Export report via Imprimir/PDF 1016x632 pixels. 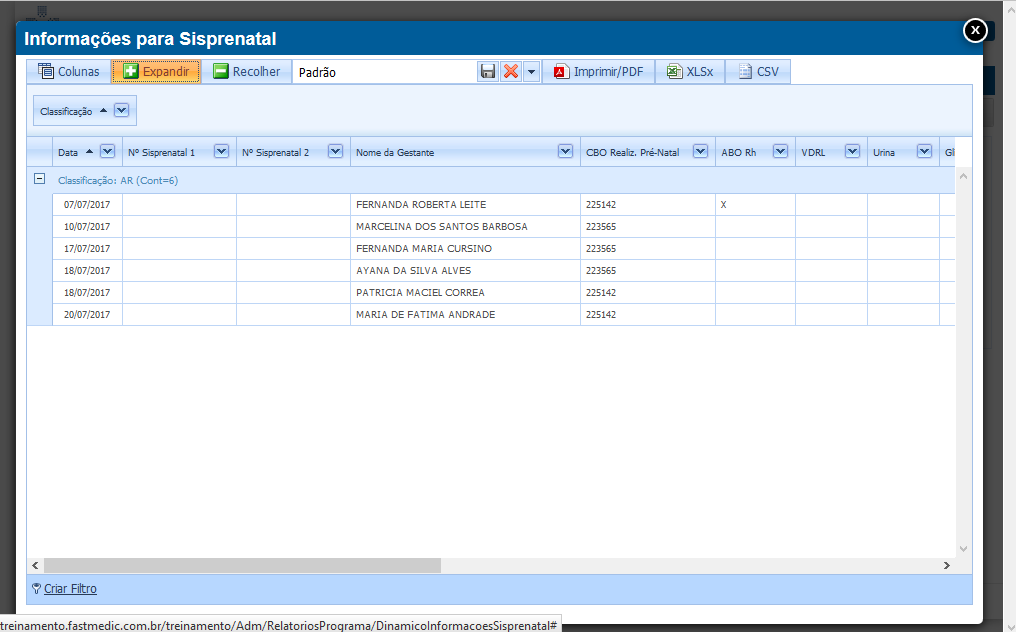598,71
